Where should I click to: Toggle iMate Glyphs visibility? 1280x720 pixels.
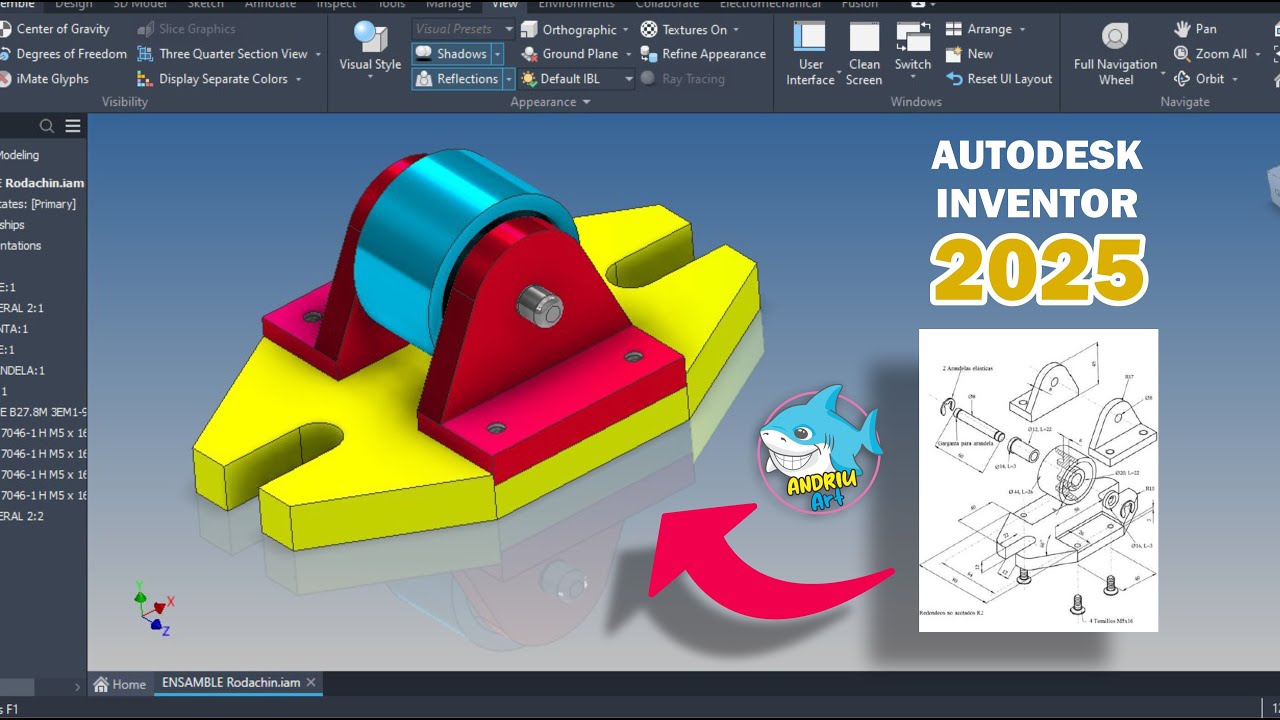pos(45,79)
